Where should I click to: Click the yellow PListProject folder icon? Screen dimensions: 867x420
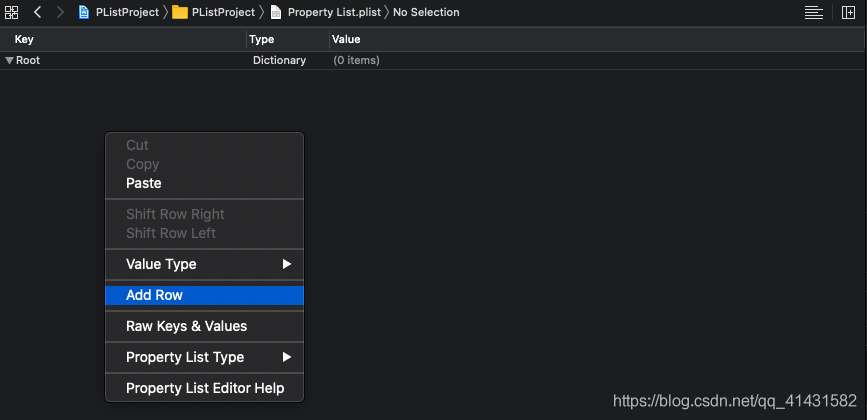[180, 12]
